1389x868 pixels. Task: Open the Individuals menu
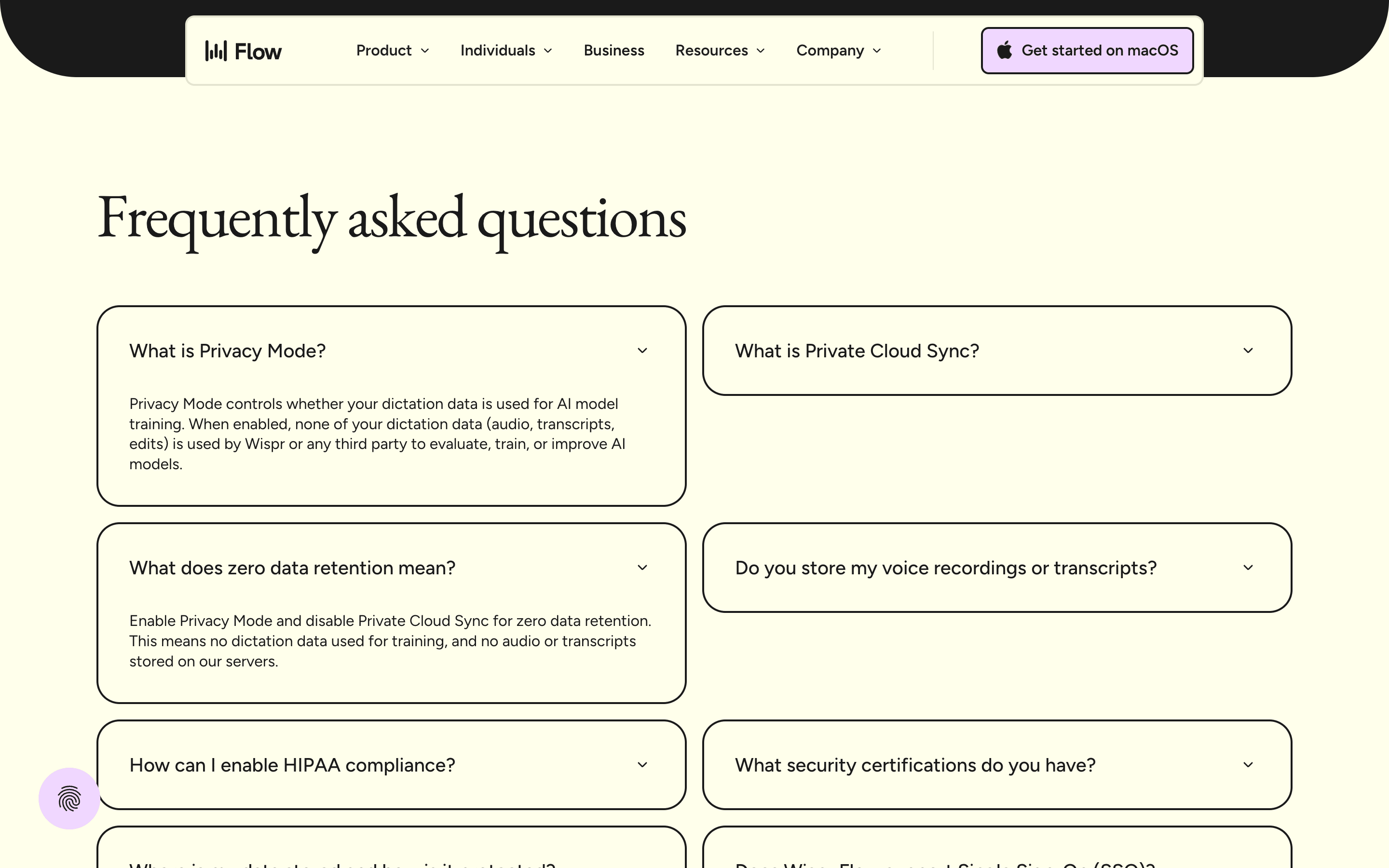coord(506,51)
